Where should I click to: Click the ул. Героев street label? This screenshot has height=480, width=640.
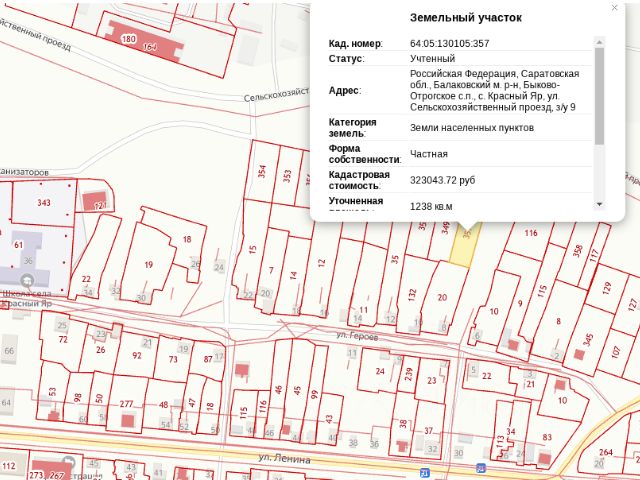tap(357, 336)
